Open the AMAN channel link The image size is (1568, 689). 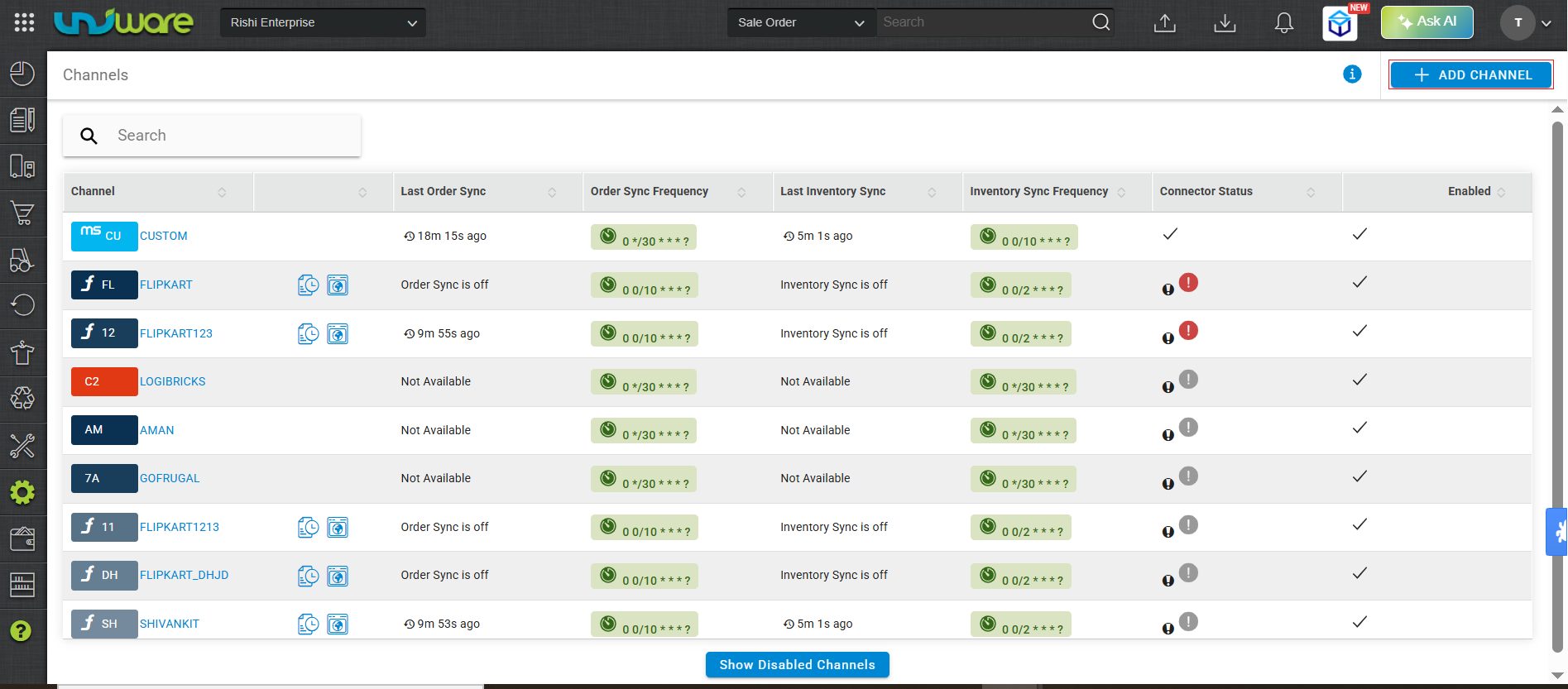156,430
